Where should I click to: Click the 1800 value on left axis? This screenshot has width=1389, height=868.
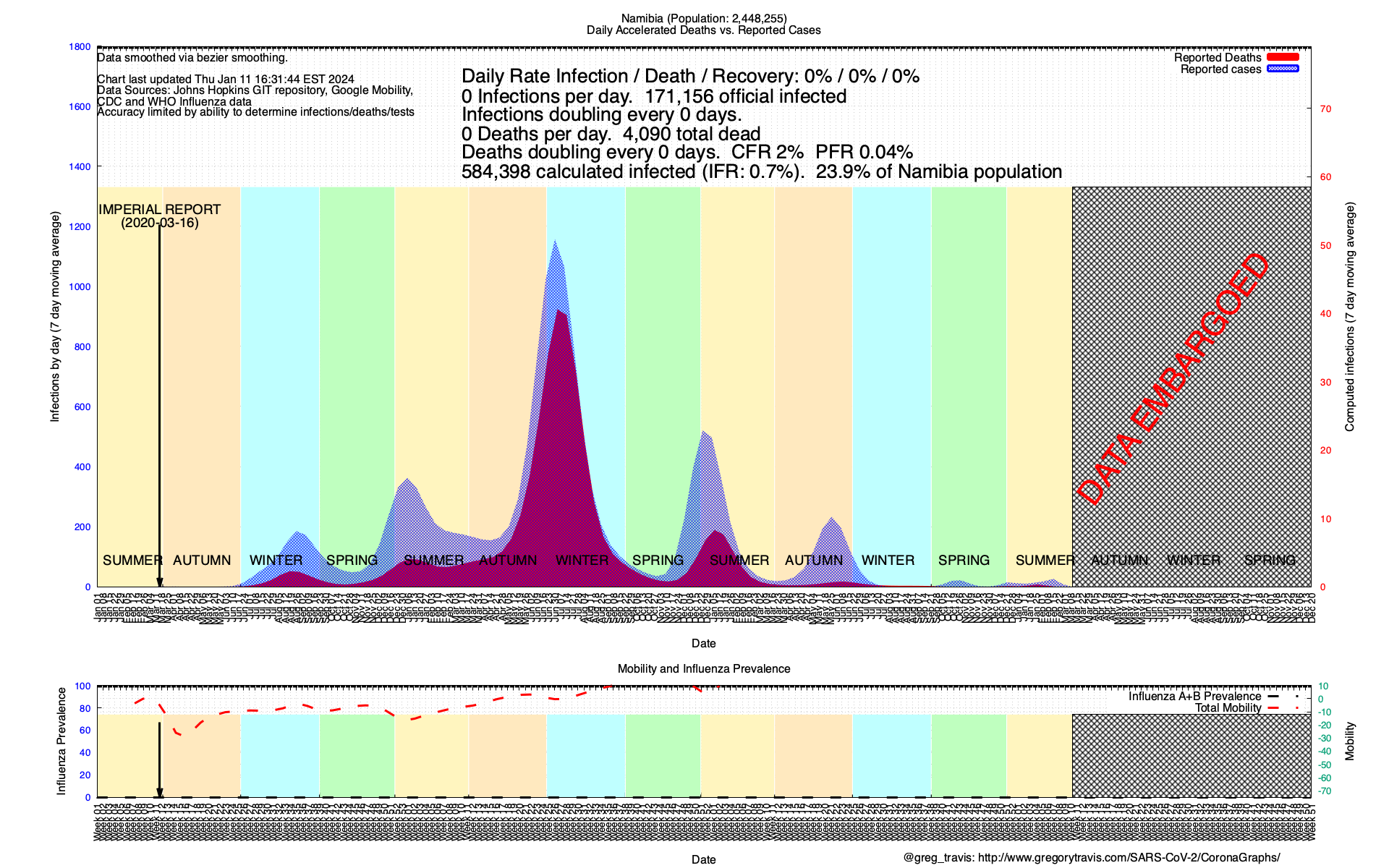coord(80,47)
